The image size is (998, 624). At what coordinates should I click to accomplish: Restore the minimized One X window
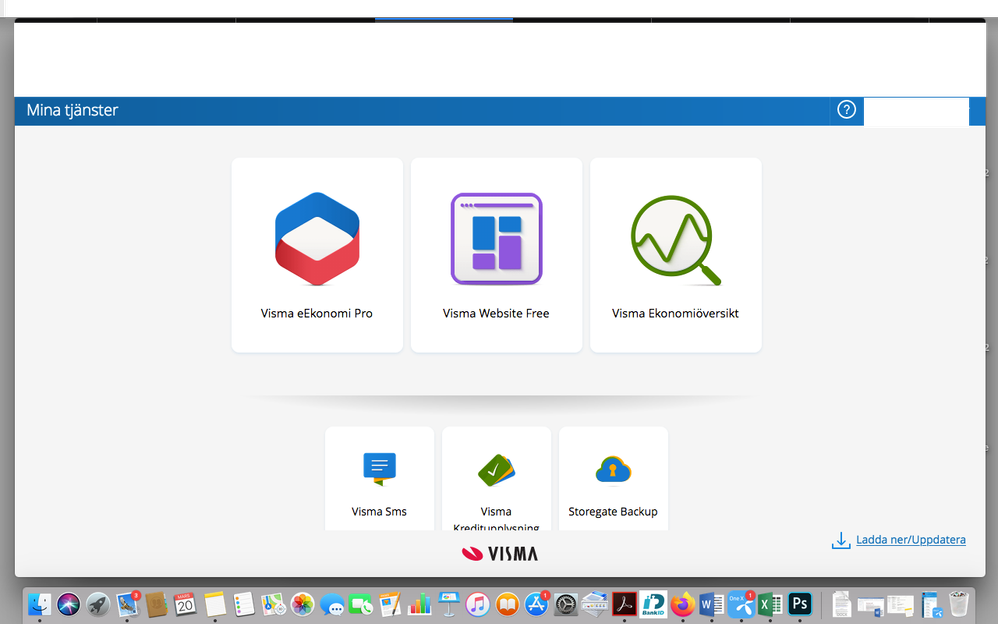point(932,605)
